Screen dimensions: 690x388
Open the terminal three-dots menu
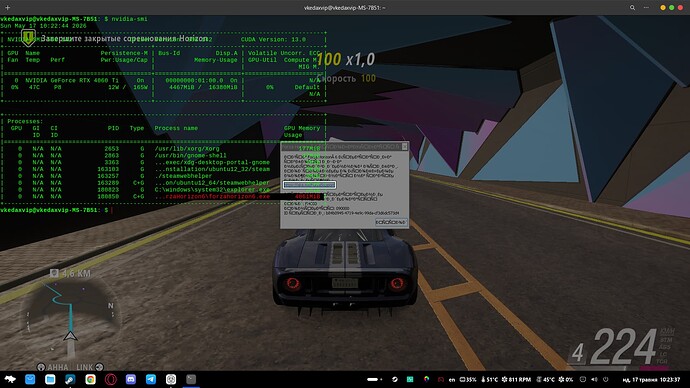(x=646, y=7)
